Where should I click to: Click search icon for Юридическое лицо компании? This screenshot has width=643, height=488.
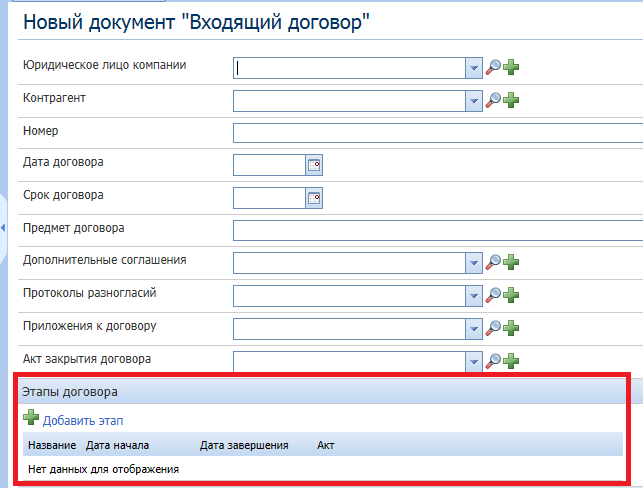pyautogui.click(x=493, y=68)
